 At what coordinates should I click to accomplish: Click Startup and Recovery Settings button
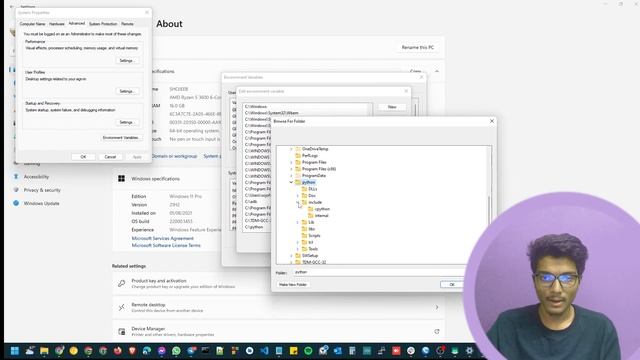[x=127, y=122]
